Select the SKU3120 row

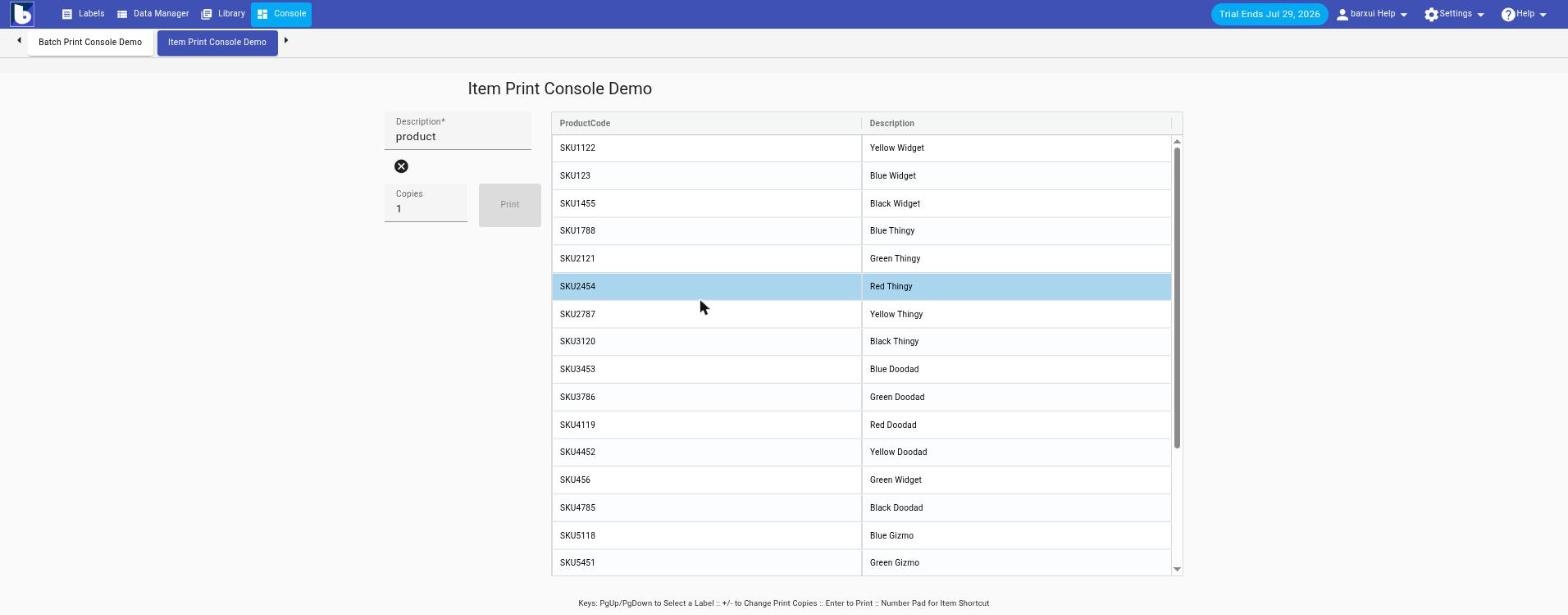[861, 342]
